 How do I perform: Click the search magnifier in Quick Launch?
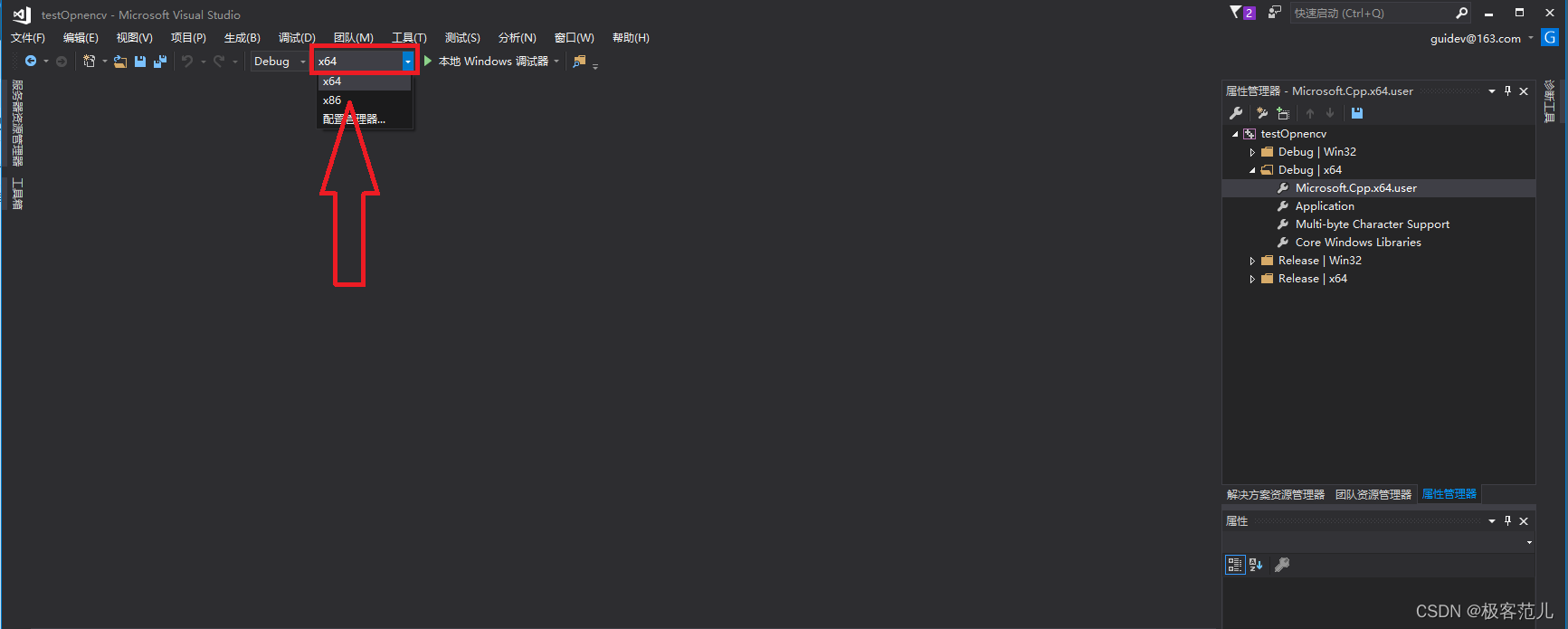1461,13
